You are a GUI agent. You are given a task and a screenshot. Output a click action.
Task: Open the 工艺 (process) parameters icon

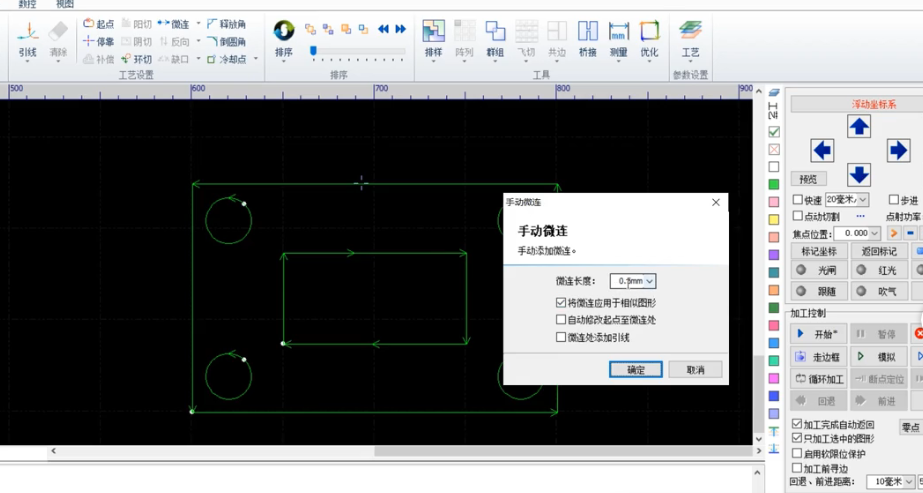tap(691, 38)
